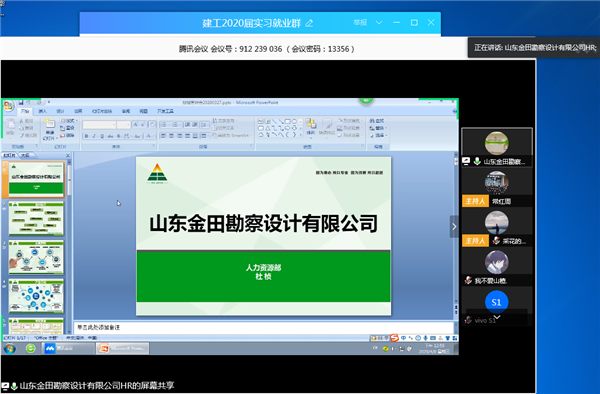Click the Windows Start orb in shared taskbar
The image size is (600, 394).
click(x=10, y=348)
